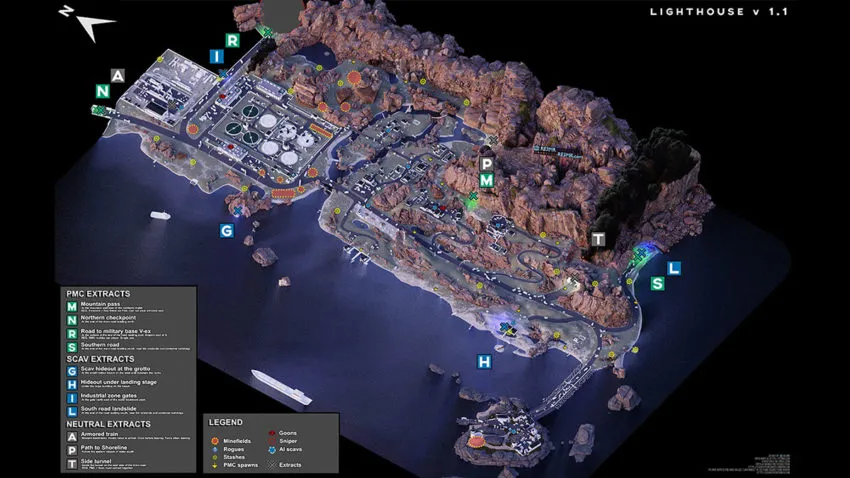Viewport: 850px width, 478px height.
Task: Click the "Mountain pass" label
Action: (100, 304)
